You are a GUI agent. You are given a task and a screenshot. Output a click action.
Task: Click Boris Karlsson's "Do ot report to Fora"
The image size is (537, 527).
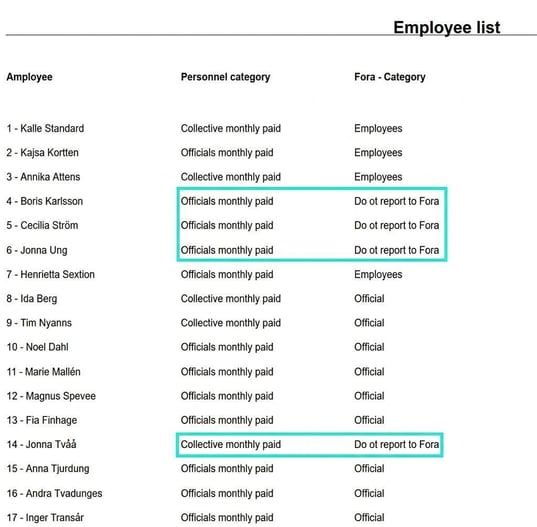click(397, 201)
